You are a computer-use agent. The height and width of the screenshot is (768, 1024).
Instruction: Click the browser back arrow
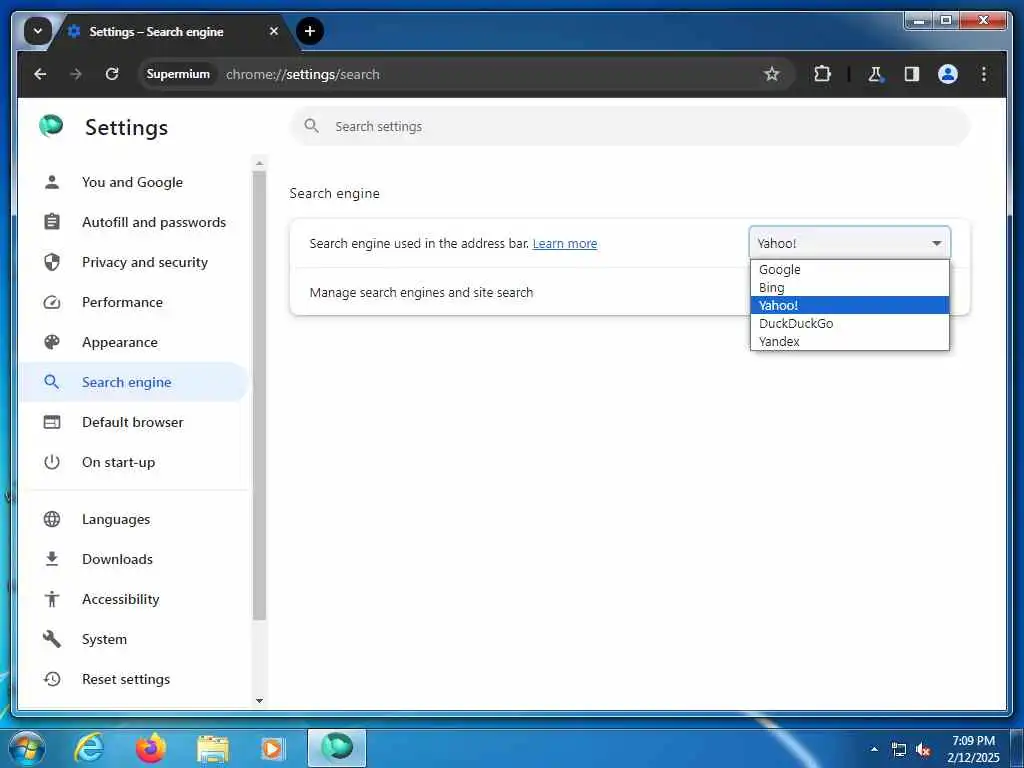tap(40, 74)
